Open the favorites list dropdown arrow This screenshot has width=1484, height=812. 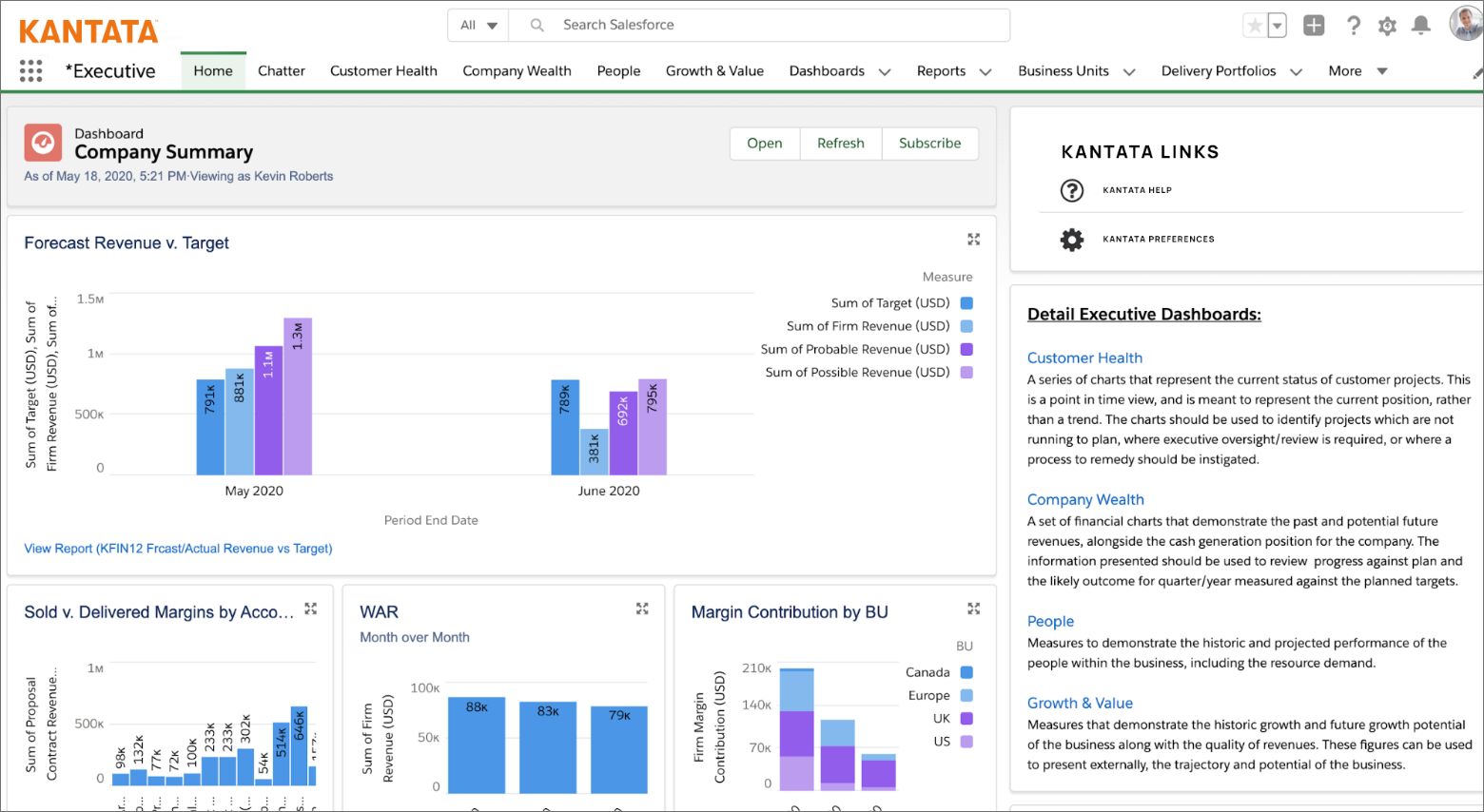[1278, 26]
